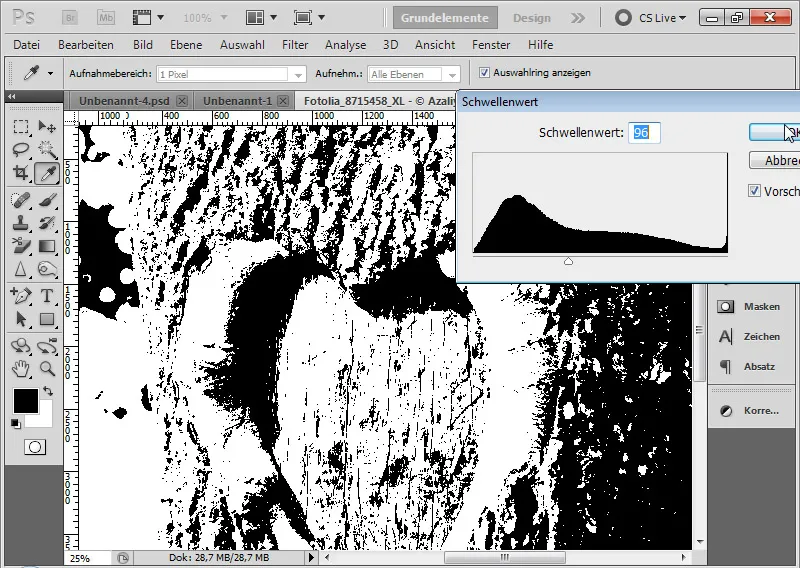Select the Rectangular Marquee tool
Image resolution: width=800 pixels, height=568 pixels.
(20, 126)
